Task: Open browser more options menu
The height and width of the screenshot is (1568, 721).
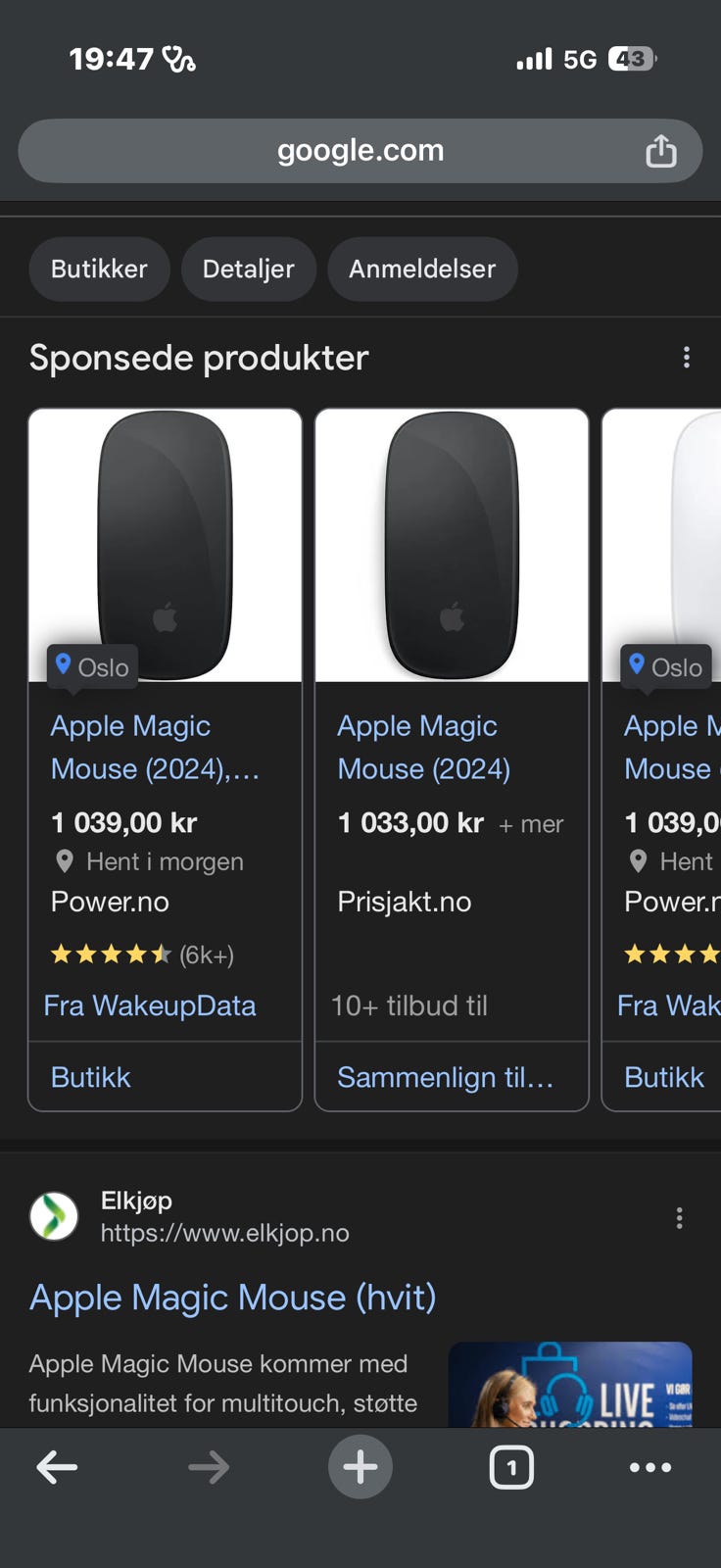Action: (650, 1467)
